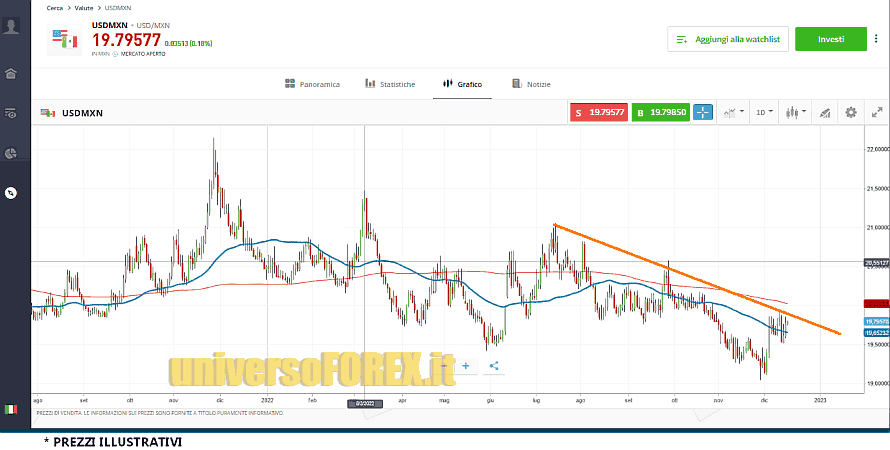Switch to the Statistiche tab
The width and height of the screenshot is (890, 450).
tap(390, 84)
